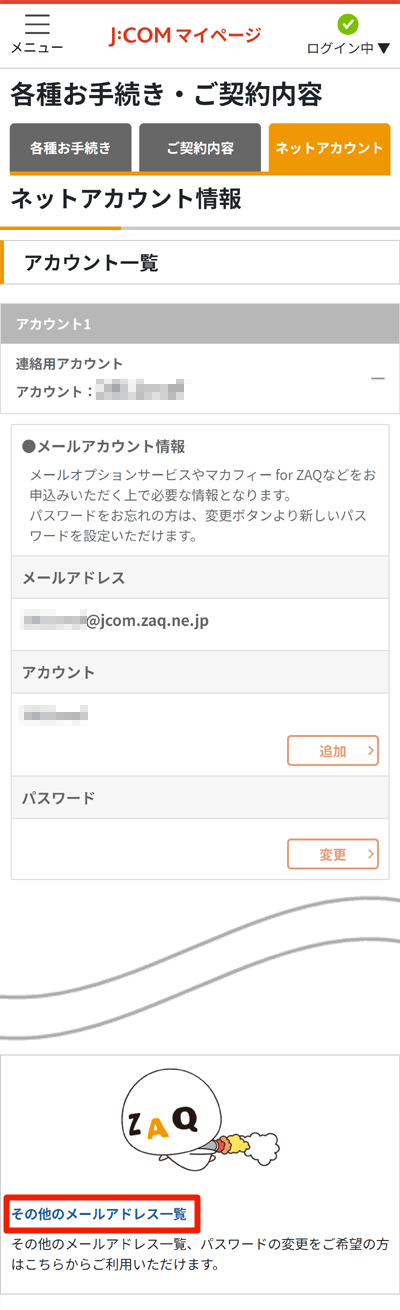Image resolution: width=400 pixels, height=1310 pixels.
Task: Open その他のメールアドレス一覧 link
Action: point(99,1214)
